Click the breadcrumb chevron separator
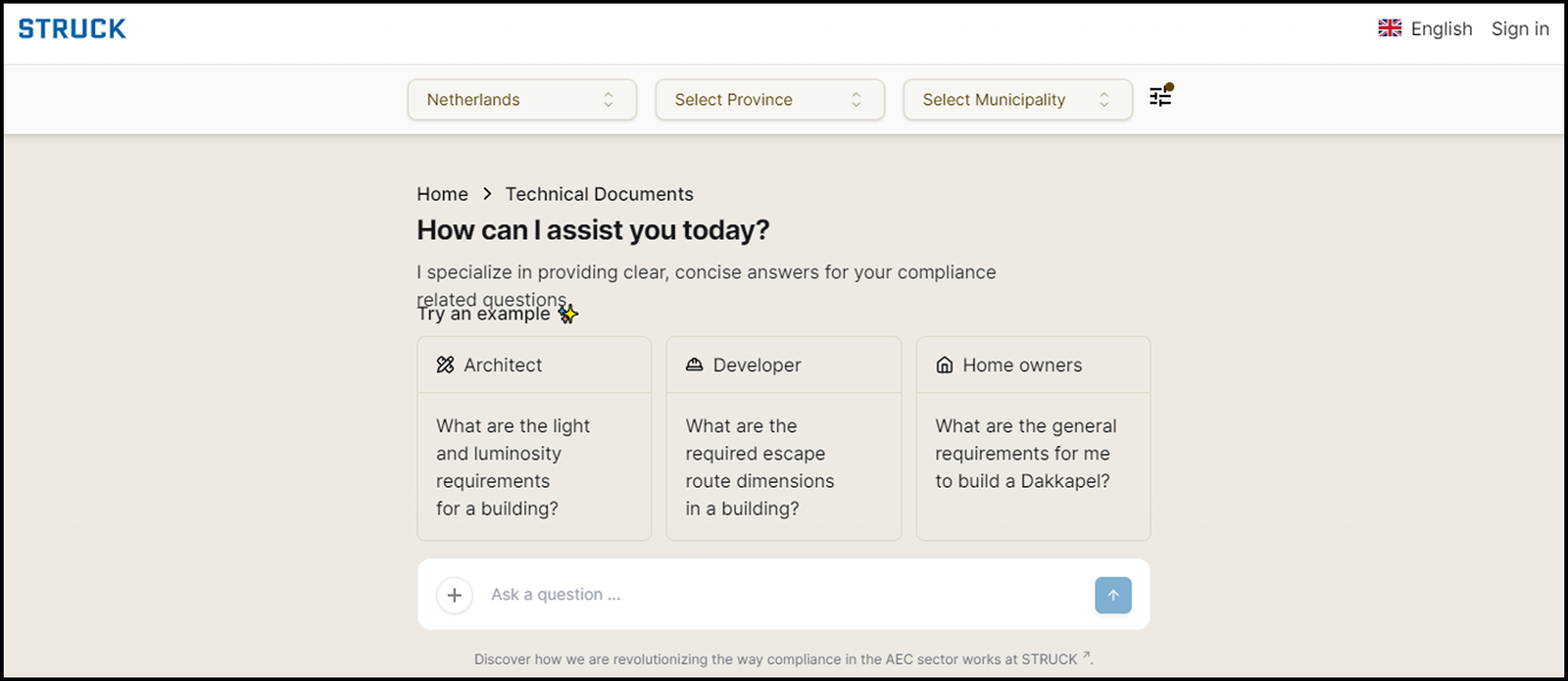 point(487,194)
